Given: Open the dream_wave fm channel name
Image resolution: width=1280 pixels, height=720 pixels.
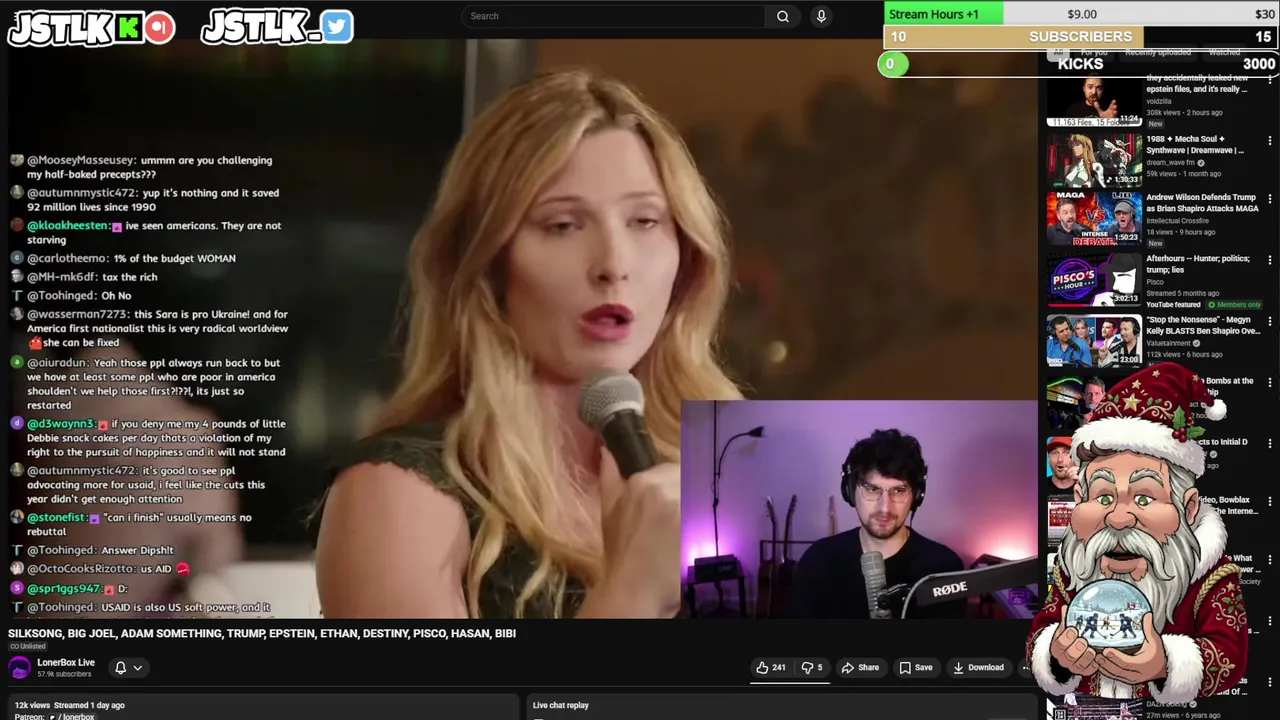Looking at the screenshot, I should [x=1170, y=162].
